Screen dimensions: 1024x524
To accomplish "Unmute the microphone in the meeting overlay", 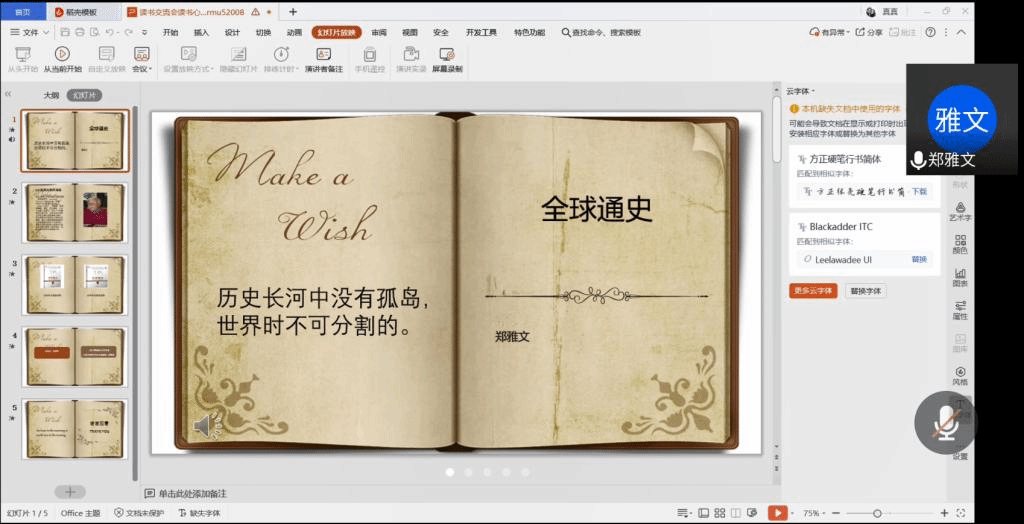I will click(946, 423).
